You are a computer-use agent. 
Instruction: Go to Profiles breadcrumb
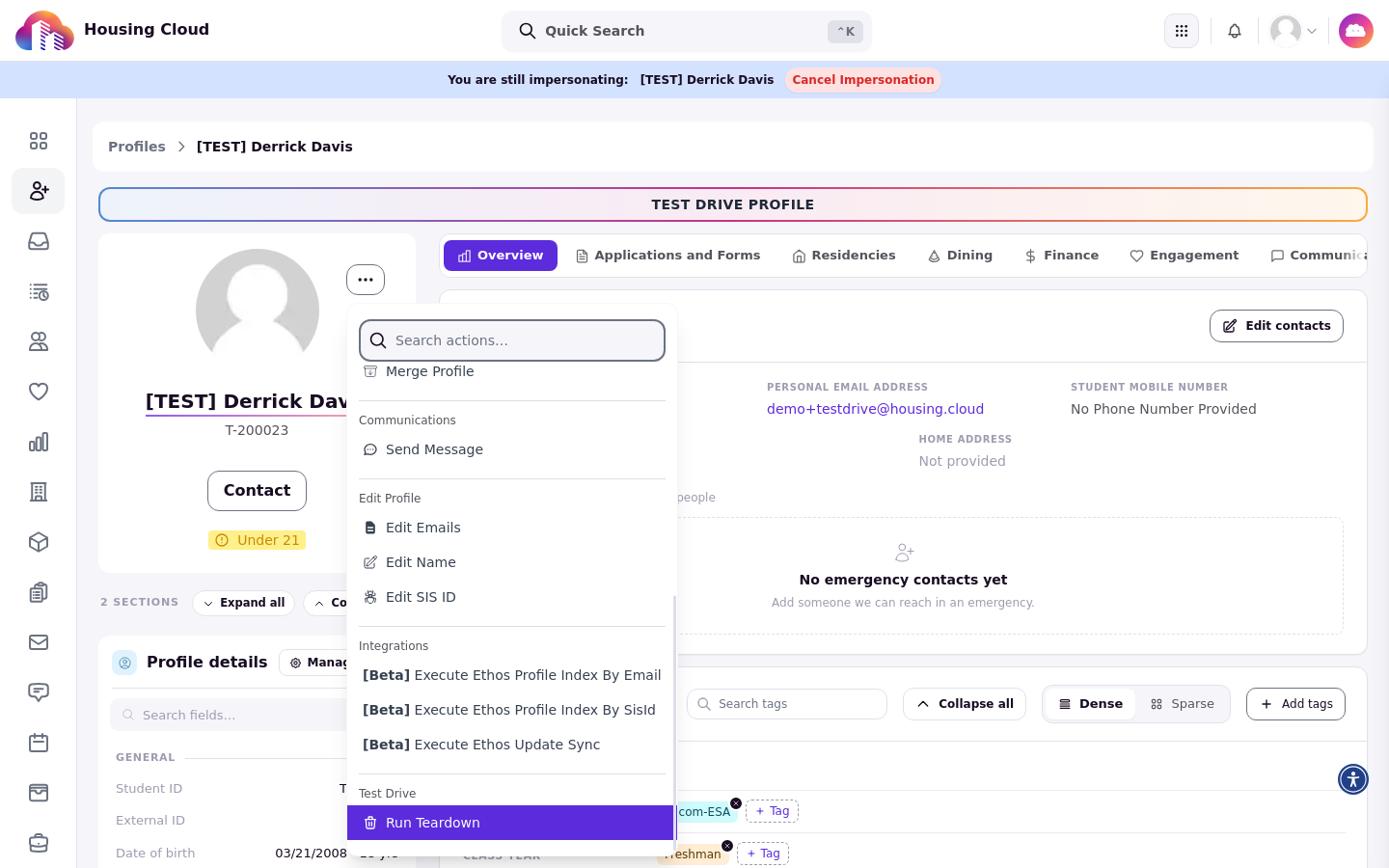click(x=137, y=147)
